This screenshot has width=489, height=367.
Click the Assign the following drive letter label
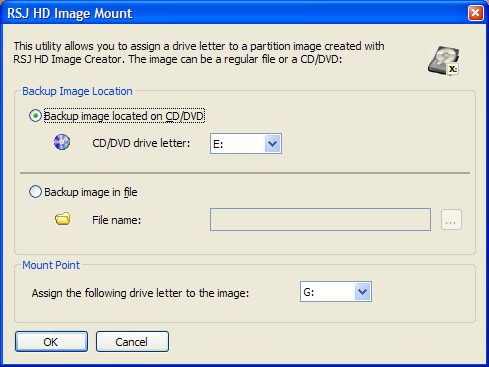(140, 293)
